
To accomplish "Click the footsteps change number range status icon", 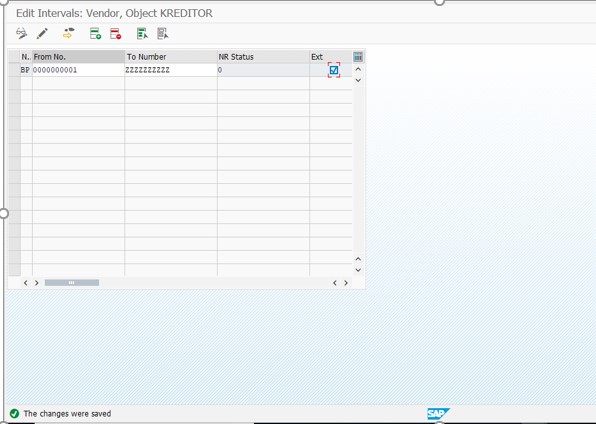I will 68,33.
